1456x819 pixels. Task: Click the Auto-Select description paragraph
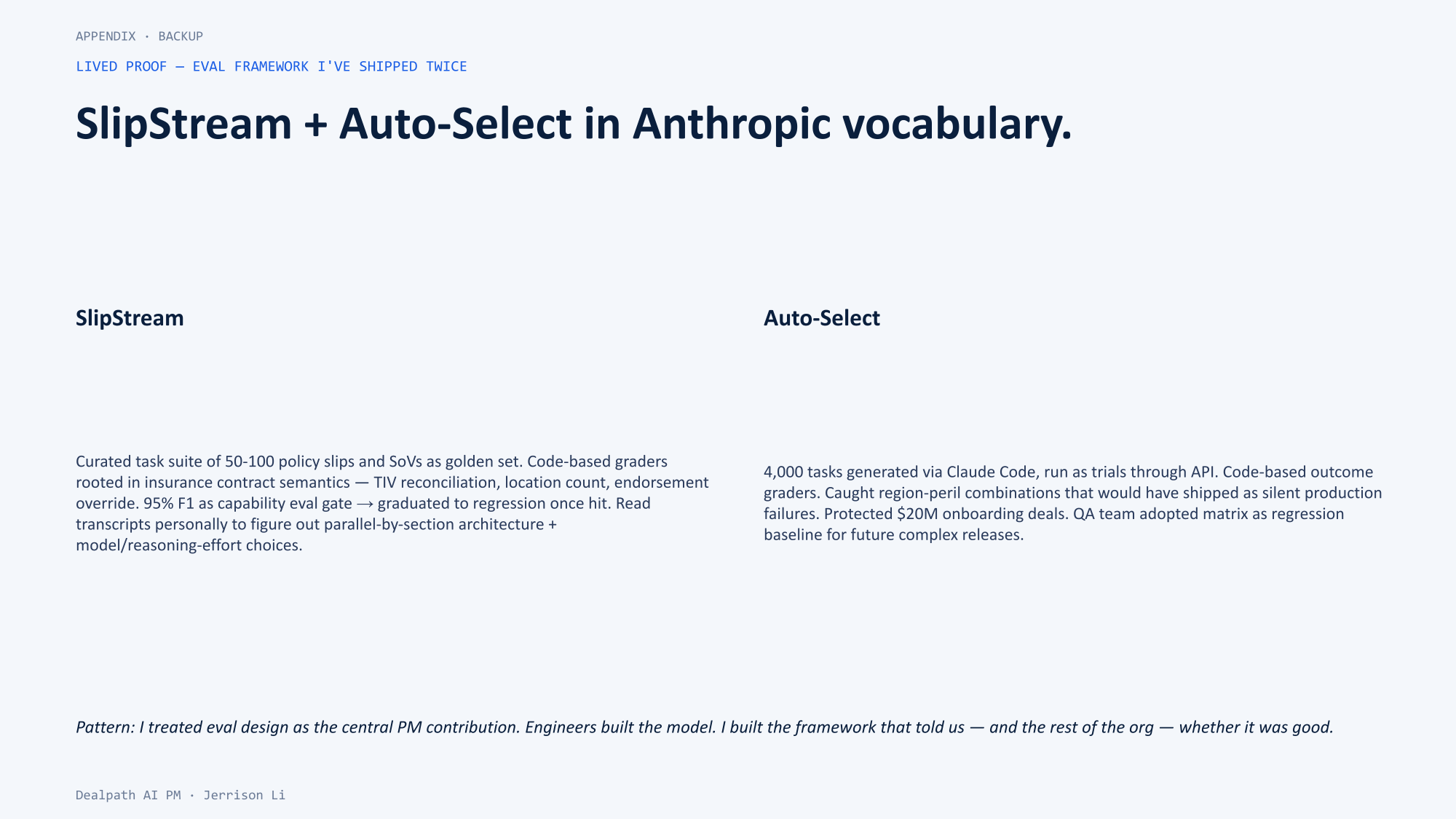coord(1072,503)
